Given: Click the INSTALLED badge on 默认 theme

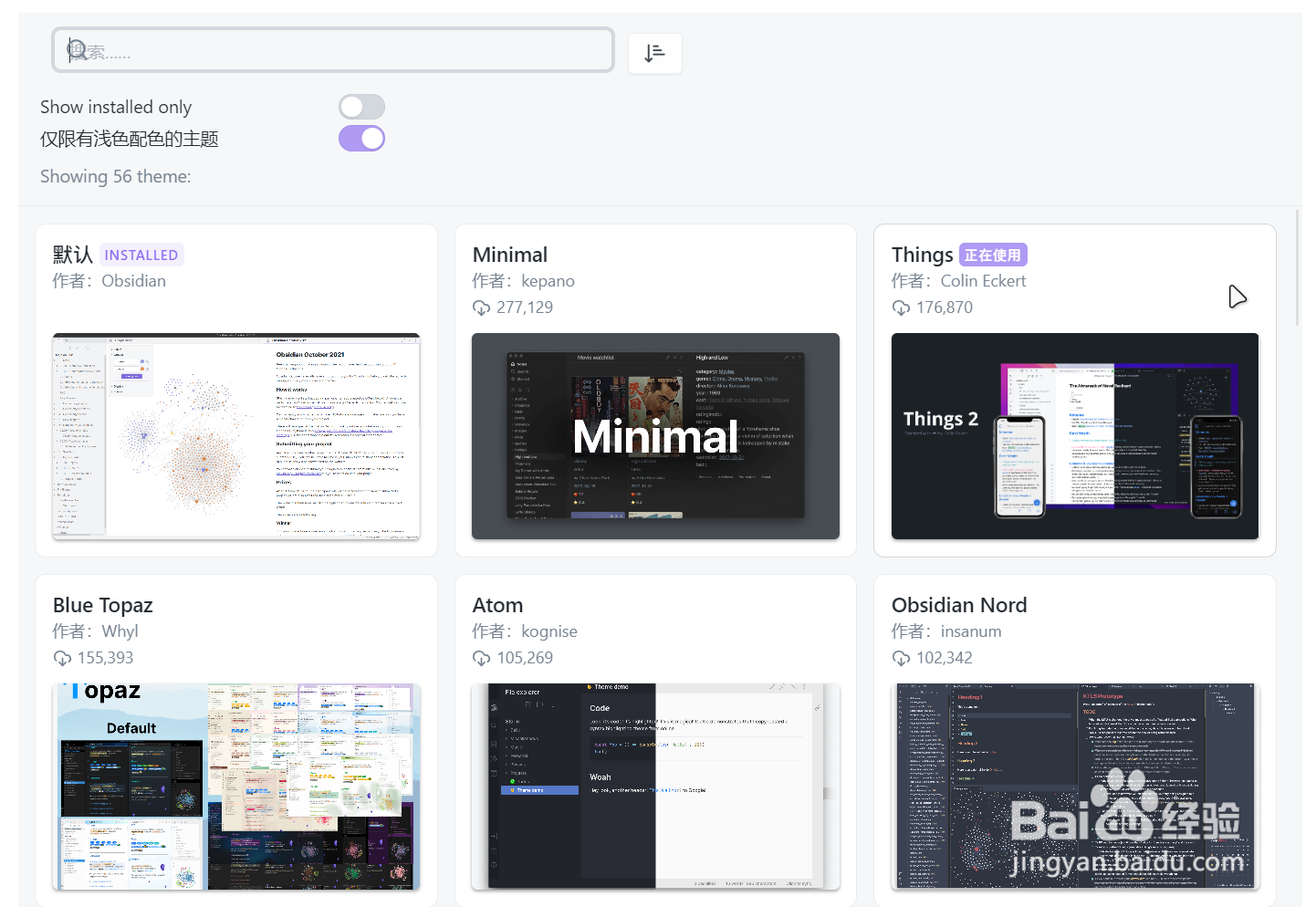Looking at the screenshot, I should pyautogui.click(x=141, y=255).
